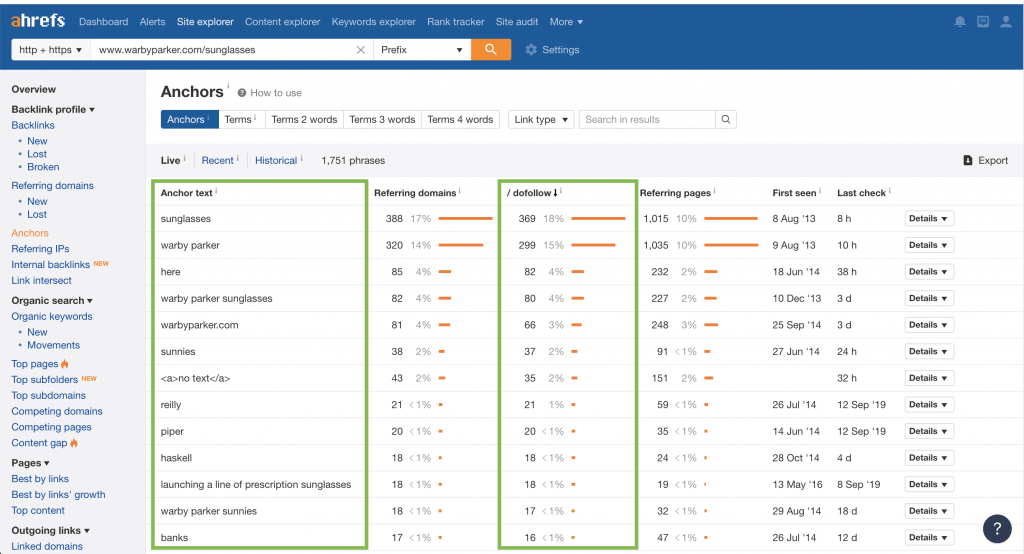Open the user profile icon
Image resolution: width=1024 pixels, height=554 pixels.
(1006, 22)
